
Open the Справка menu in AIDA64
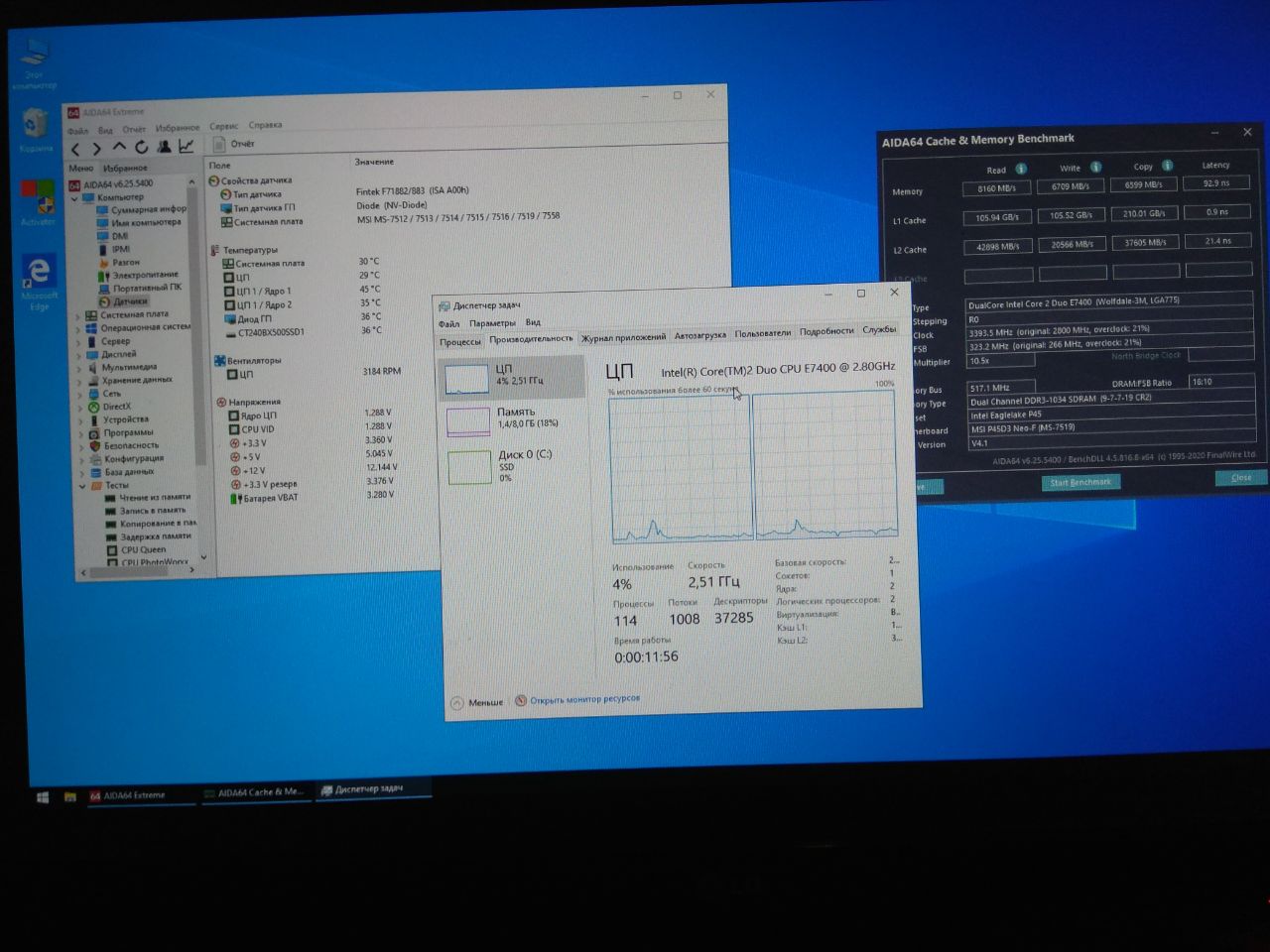(265, 125)
